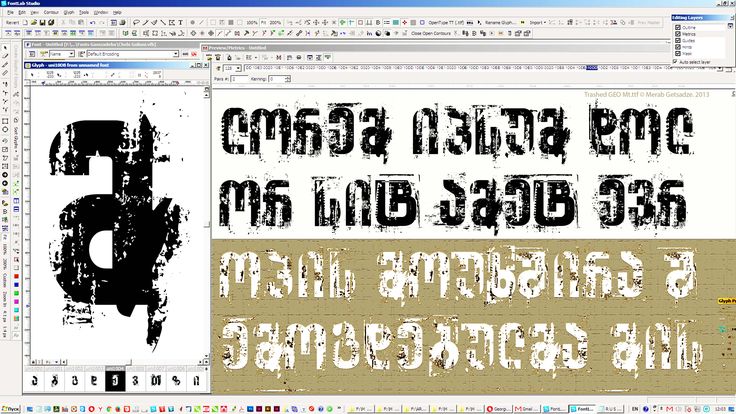Click the Rename Glyph button

click(500, 23)
